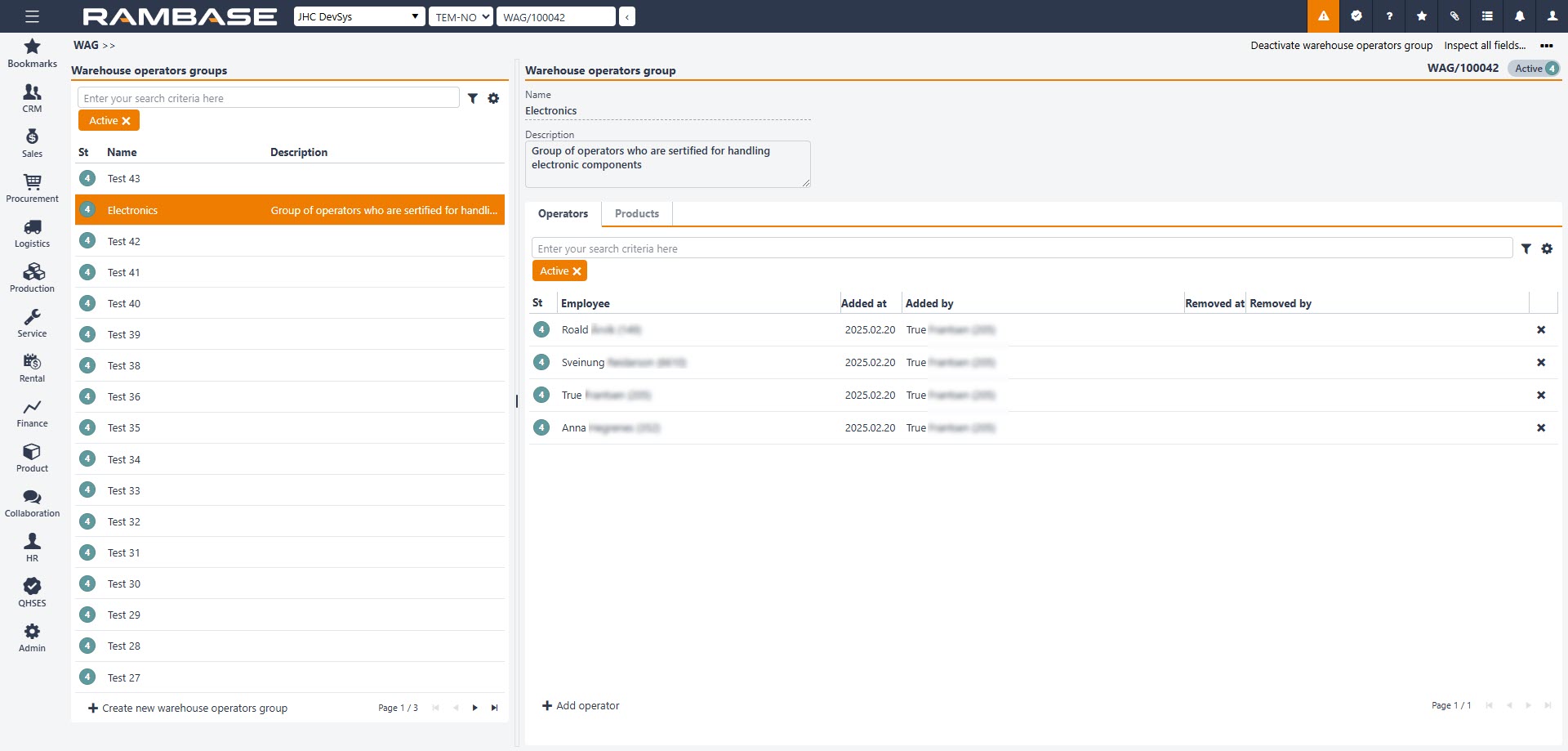Open the JHC DevSys company dropdown
Viewport: 1568px width, 751px height.
359,16
